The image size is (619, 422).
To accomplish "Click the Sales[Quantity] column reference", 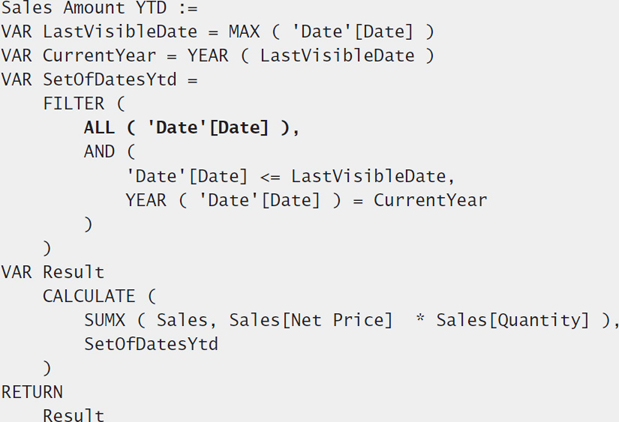I will click(512, 321).
